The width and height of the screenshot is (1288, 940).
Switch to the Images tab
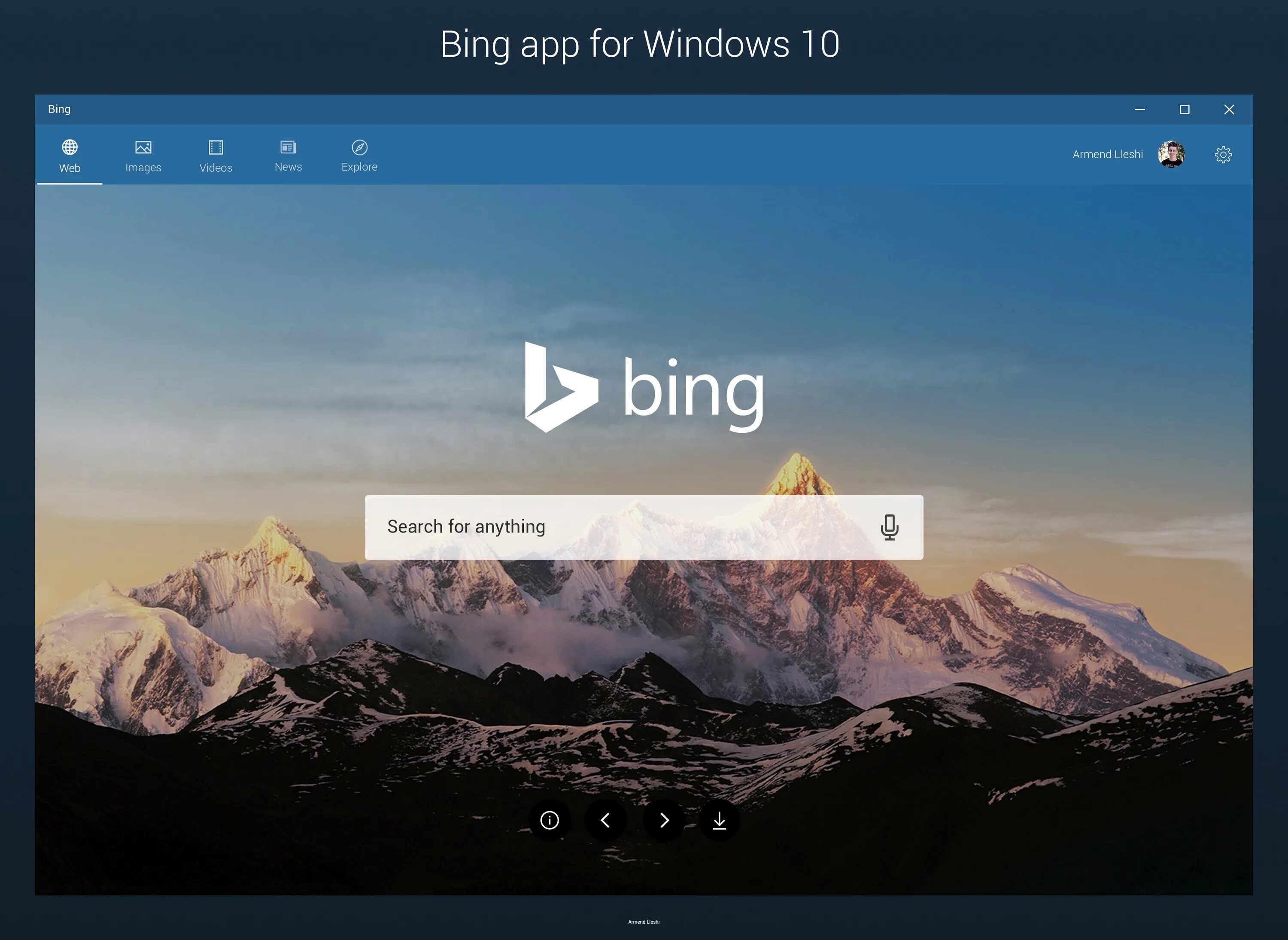tap(143, 156)
